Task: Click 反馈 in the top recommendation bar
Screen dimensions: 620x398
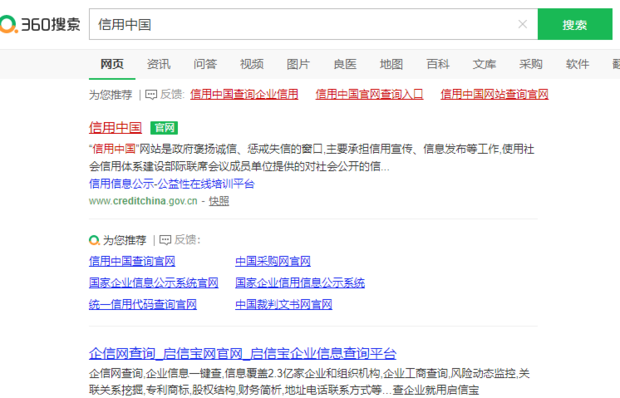Action: click(x=172, y=94)
